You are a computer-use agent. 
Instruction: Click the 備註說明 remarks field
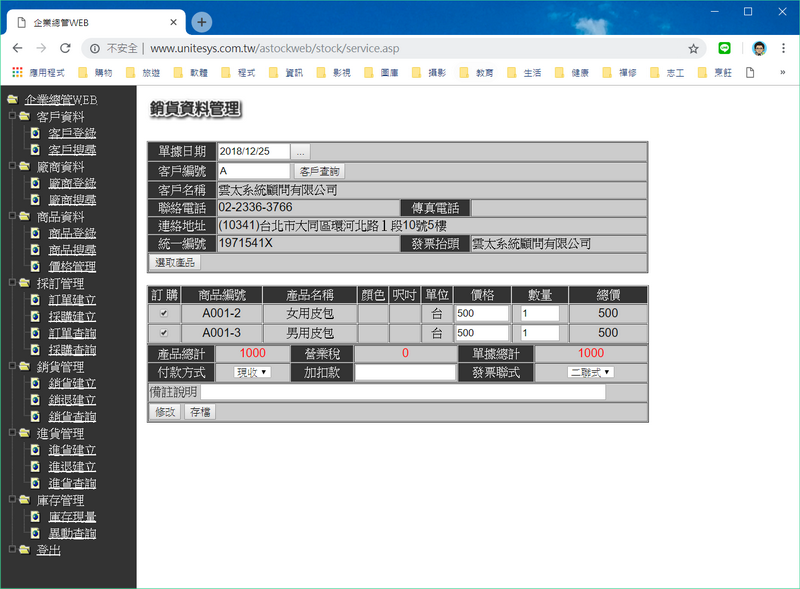point(403,392)
